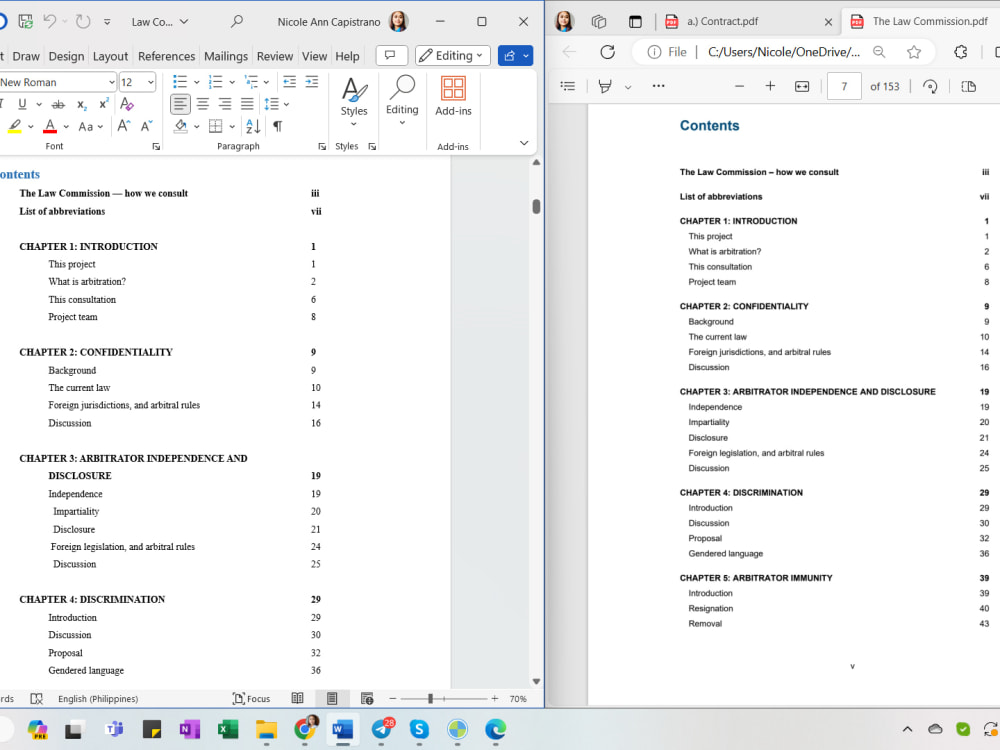Image resolution: width=1000 pixels, height=750 pixels.
Task: Toggle superscript formatting
Action: (103, 104)
